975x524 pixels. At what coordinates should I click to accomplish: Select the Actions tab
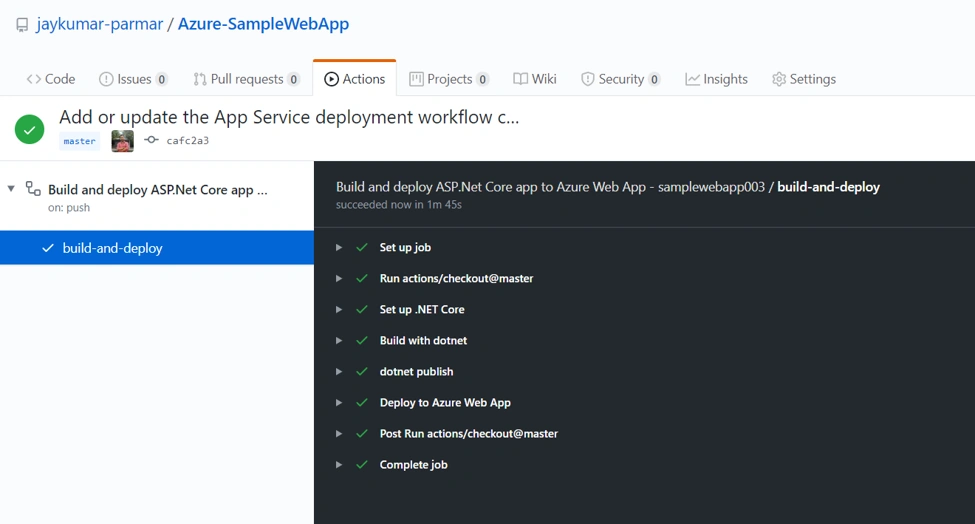point(354,79)
